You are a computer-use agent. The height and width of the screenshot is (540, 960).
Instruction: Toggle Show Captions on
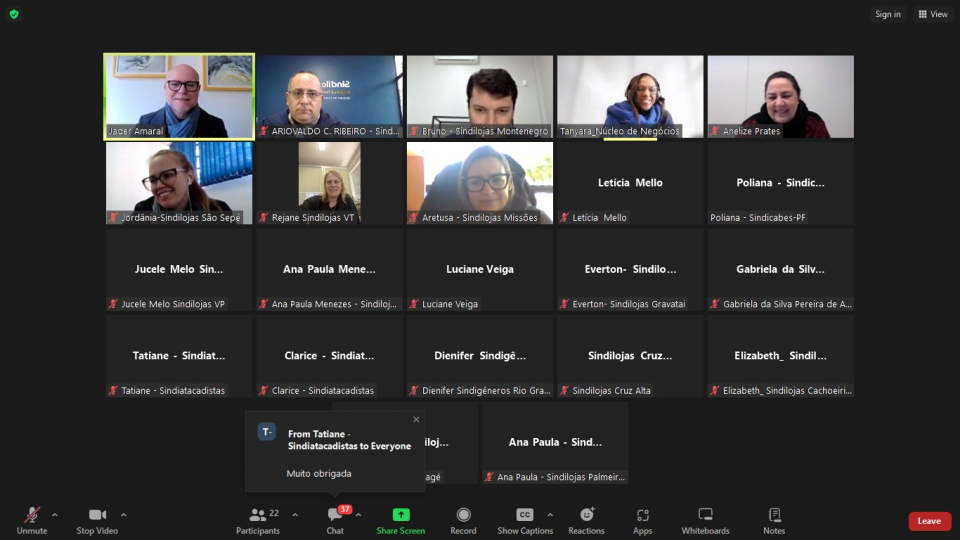point(524,519)
